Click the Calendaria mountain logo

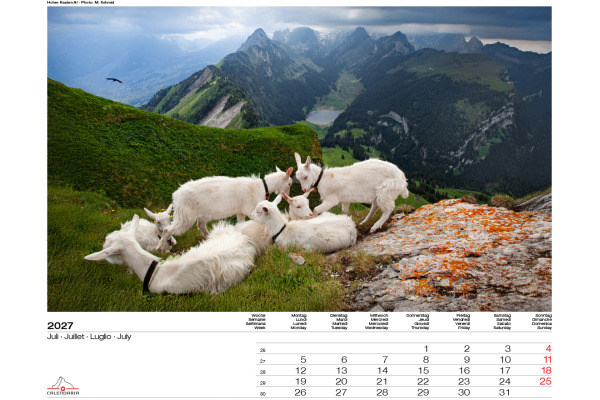(x=63, y=386)
